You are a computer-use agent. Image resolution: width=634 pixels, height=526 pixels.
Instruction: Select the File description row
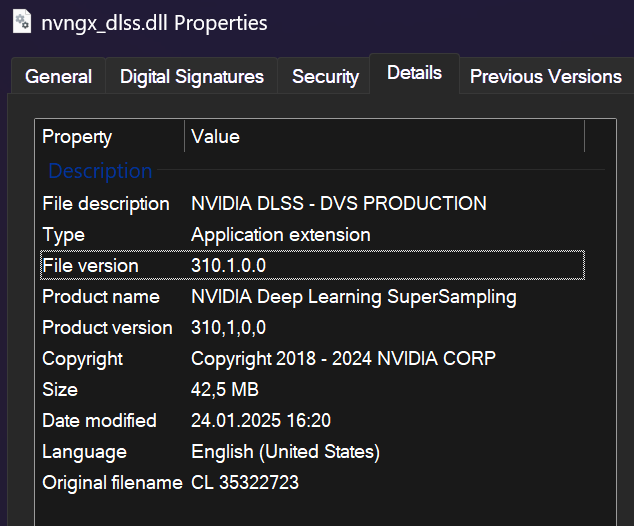(x=106, y=204)
